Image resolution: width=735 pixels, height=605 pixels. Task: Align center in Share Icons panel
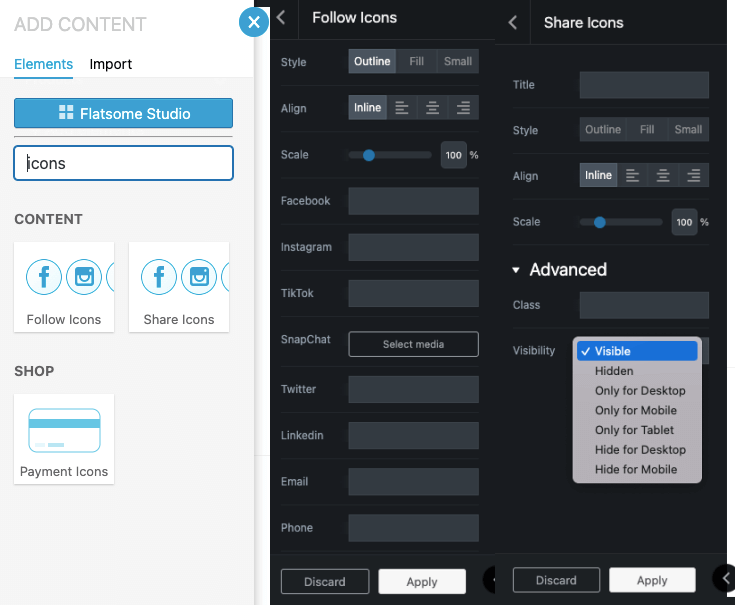click(x=663, y=175)
